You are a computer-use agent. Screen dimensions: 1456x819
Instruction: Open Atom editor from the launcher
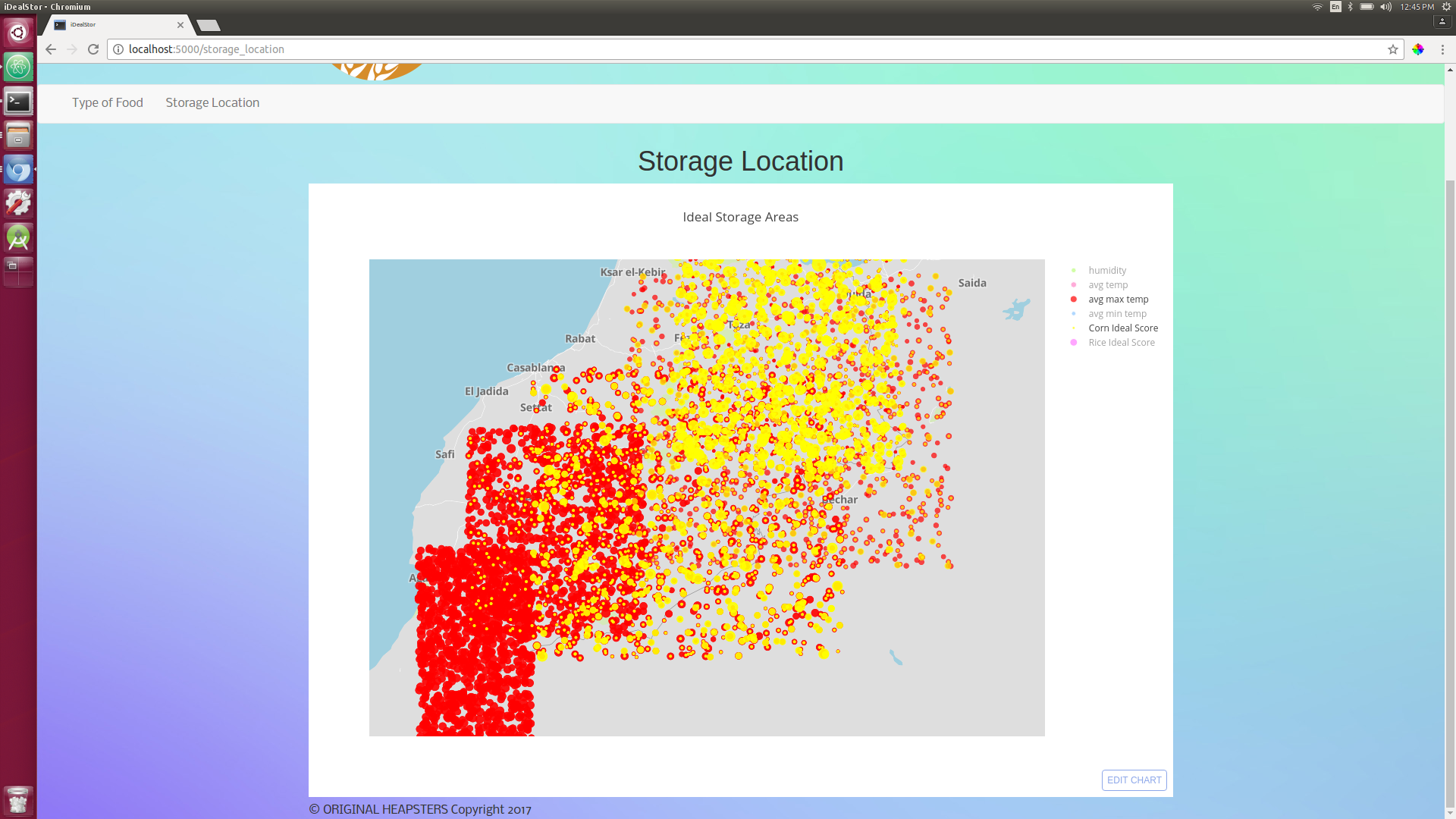coord(18,67)
